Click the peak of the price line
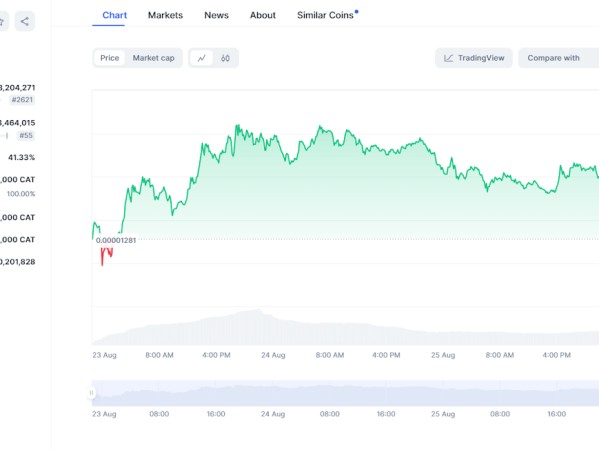Image resolution: width=599 pixels, height=450 pixels. 237,125
